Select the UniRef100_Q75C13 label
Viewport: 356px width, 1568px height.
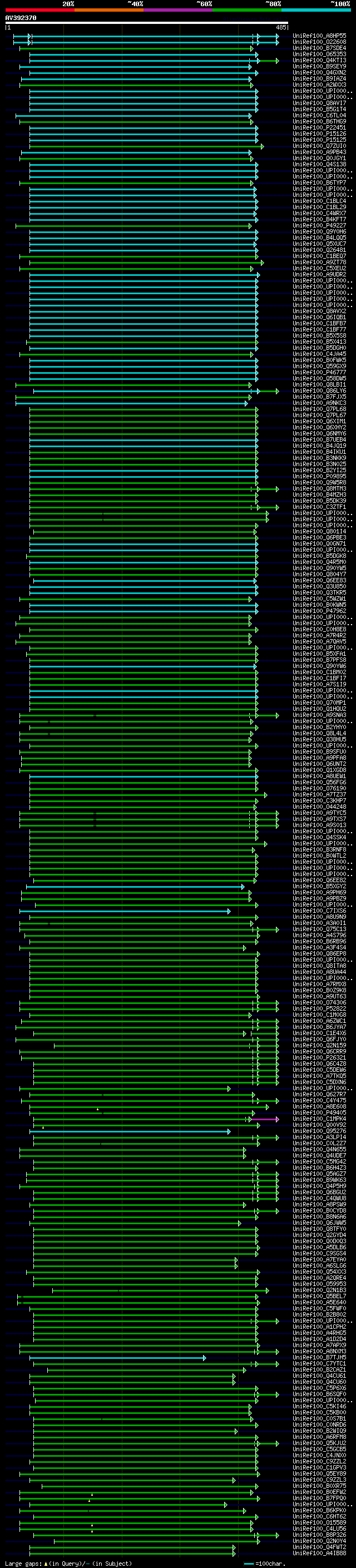[x=319, y=929]
